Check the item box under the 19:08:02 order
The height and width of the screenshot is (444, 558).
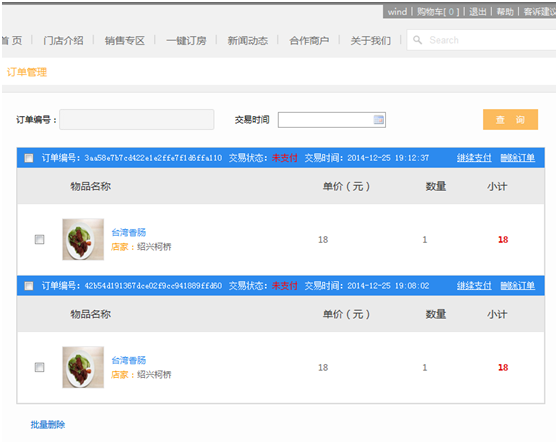coord(40,367)
